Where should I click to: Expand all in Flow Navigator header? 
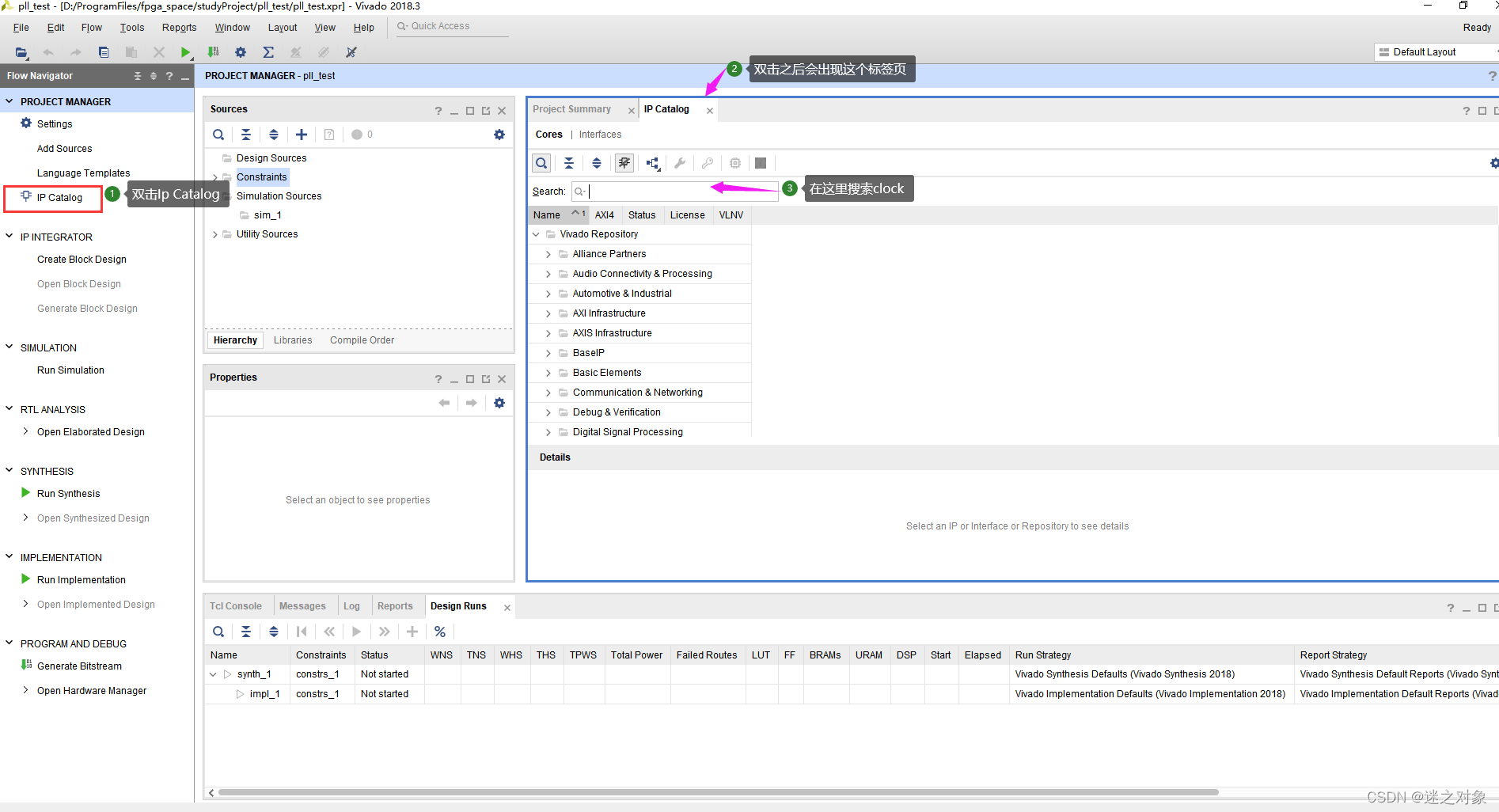154,76
